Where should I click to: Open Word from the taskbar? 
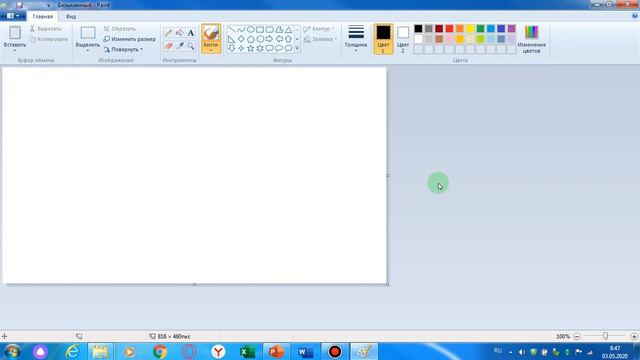305,351
